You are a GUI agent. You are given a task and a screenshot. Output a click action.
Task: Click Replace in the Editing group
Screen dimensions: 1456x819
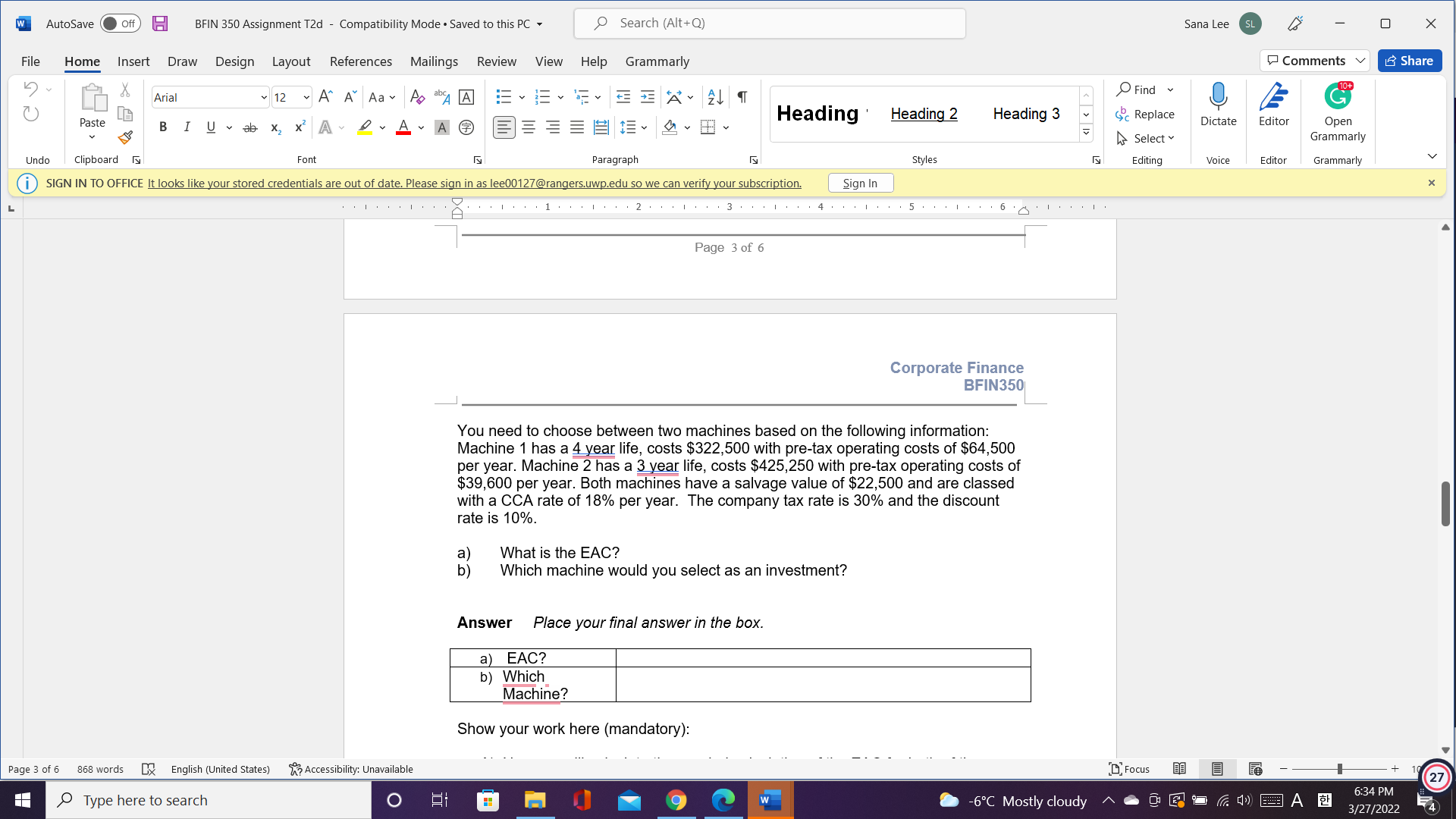1146,115
